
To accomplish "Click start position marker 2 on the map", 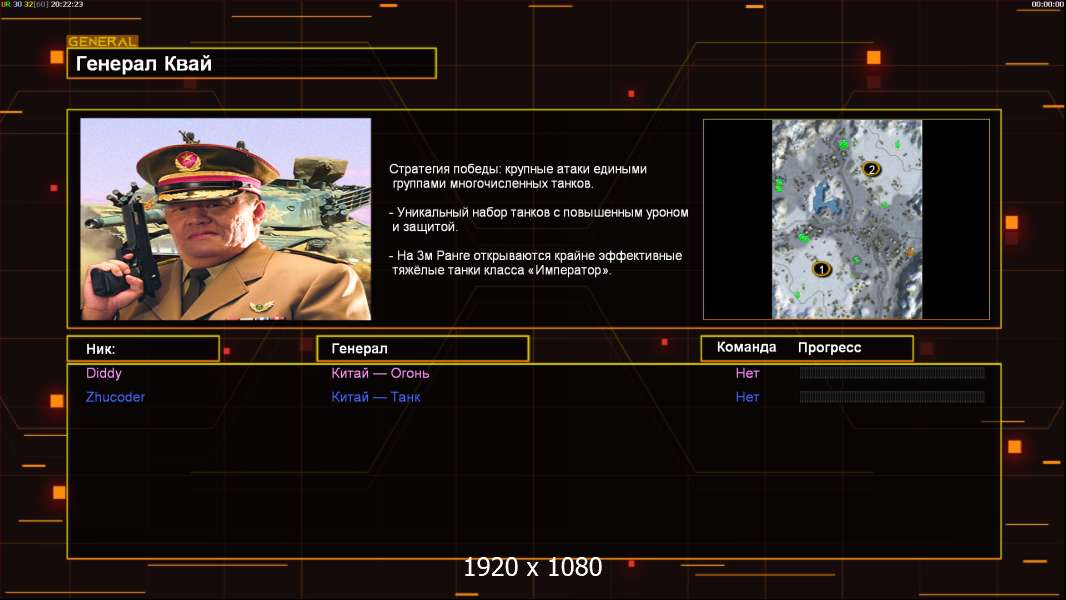I will coord(871,170).
